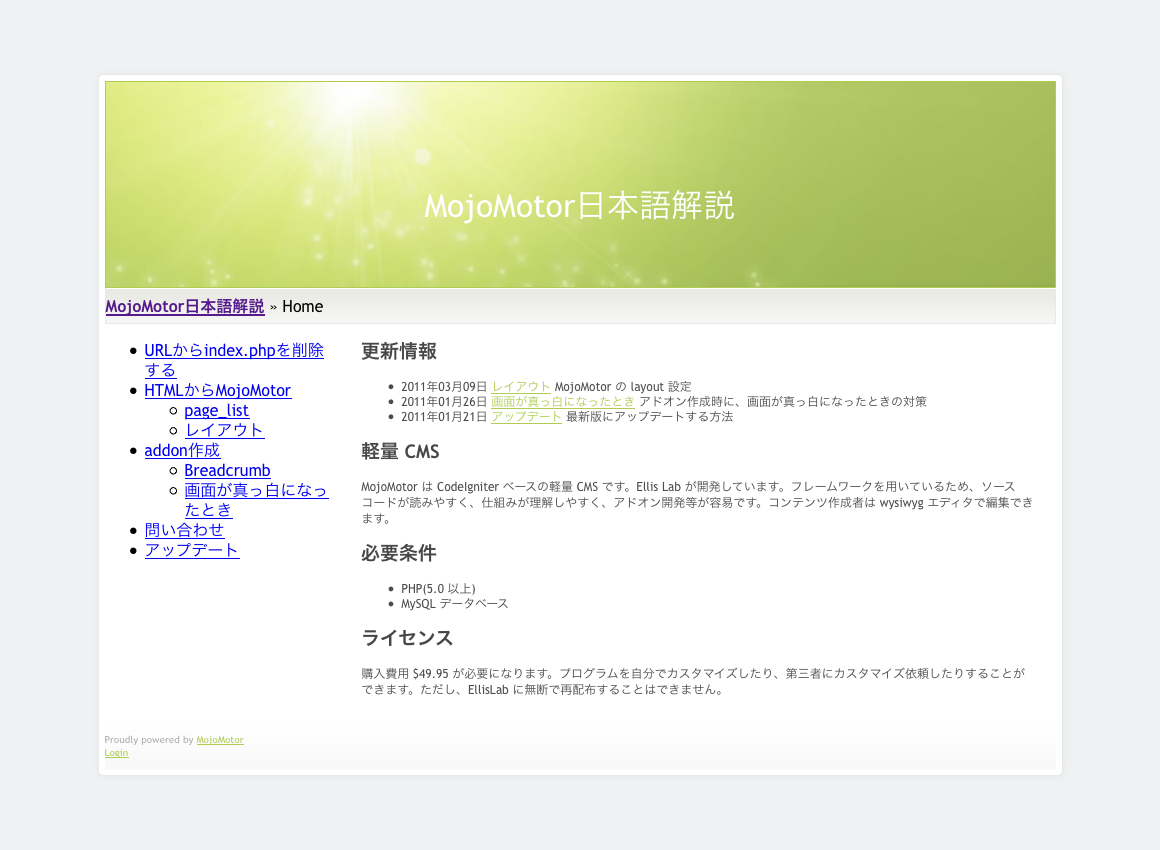1160x850 pixels.
Task: Click the MojoMotor日本語解説 banner title
Action: pos(579,206)
